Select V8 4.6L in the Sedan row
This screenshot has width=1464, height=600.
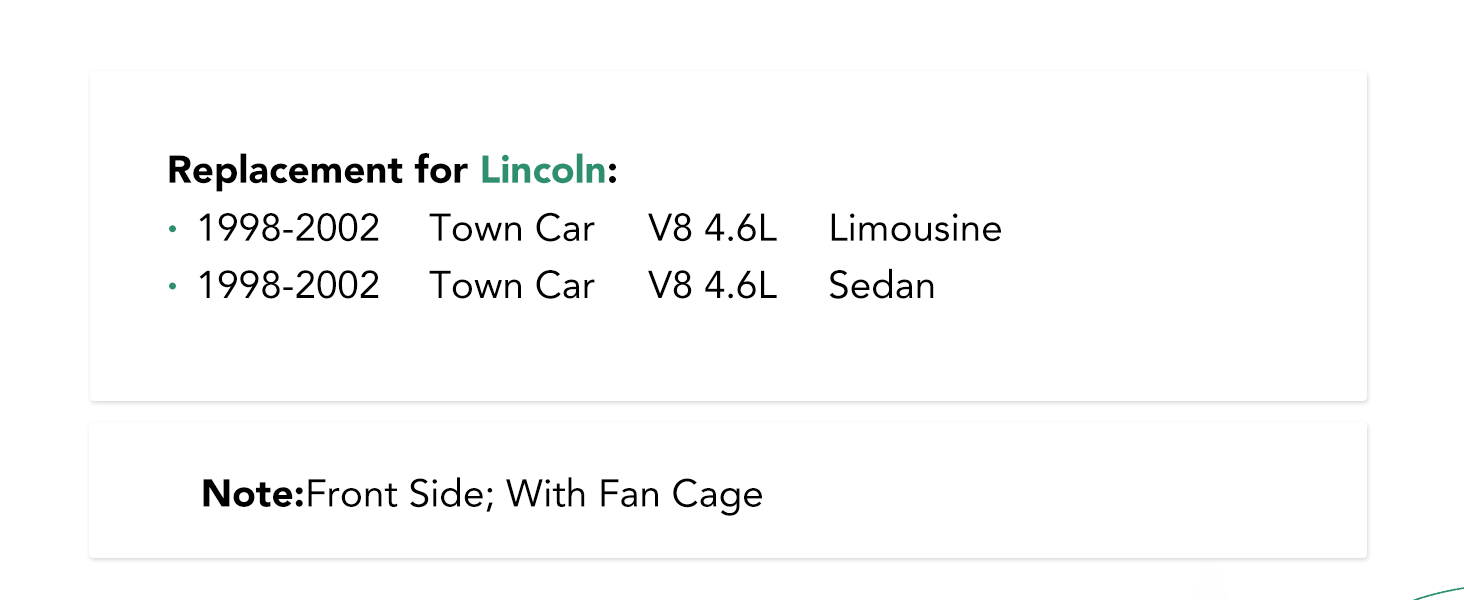tap(712, 286)
